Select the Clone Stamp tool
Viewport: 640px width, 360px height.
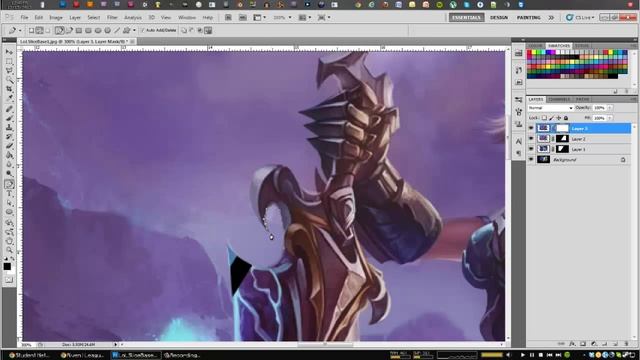coord(9,127)
